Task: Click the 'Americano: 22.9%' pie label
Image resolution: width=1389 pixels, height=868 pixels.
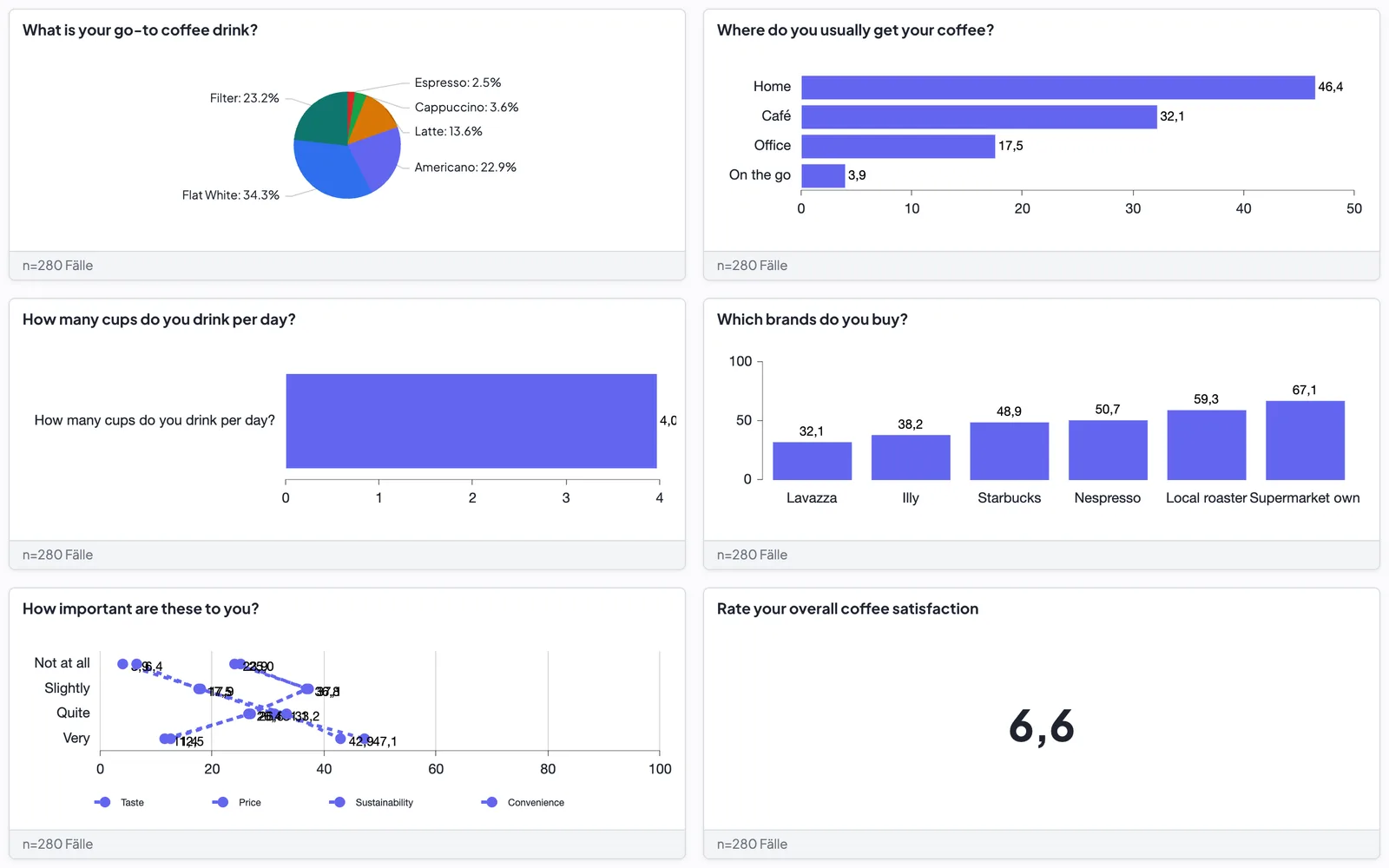Action: pyautogui.click(x=465, y=167)
